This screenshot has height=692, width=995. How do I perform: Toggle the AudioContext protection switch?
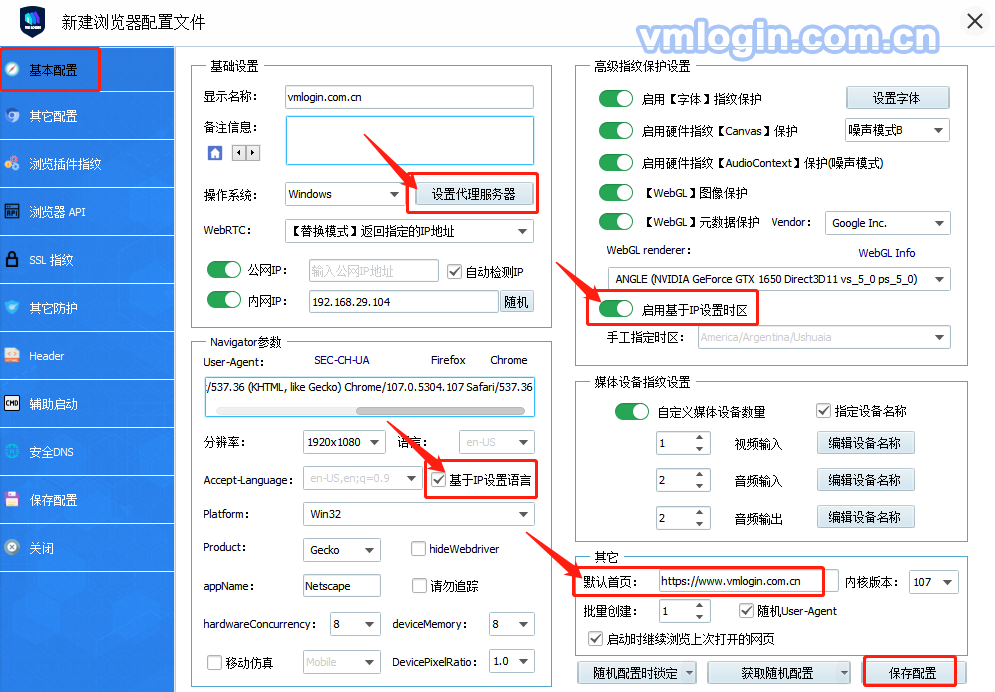coord(616,162)
